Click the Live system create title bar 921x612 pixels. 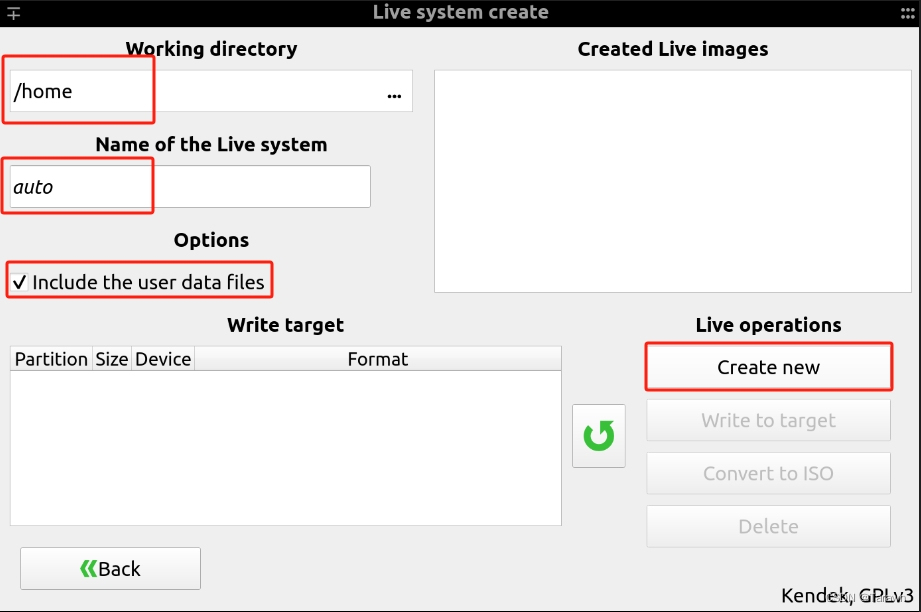point(460,12)
